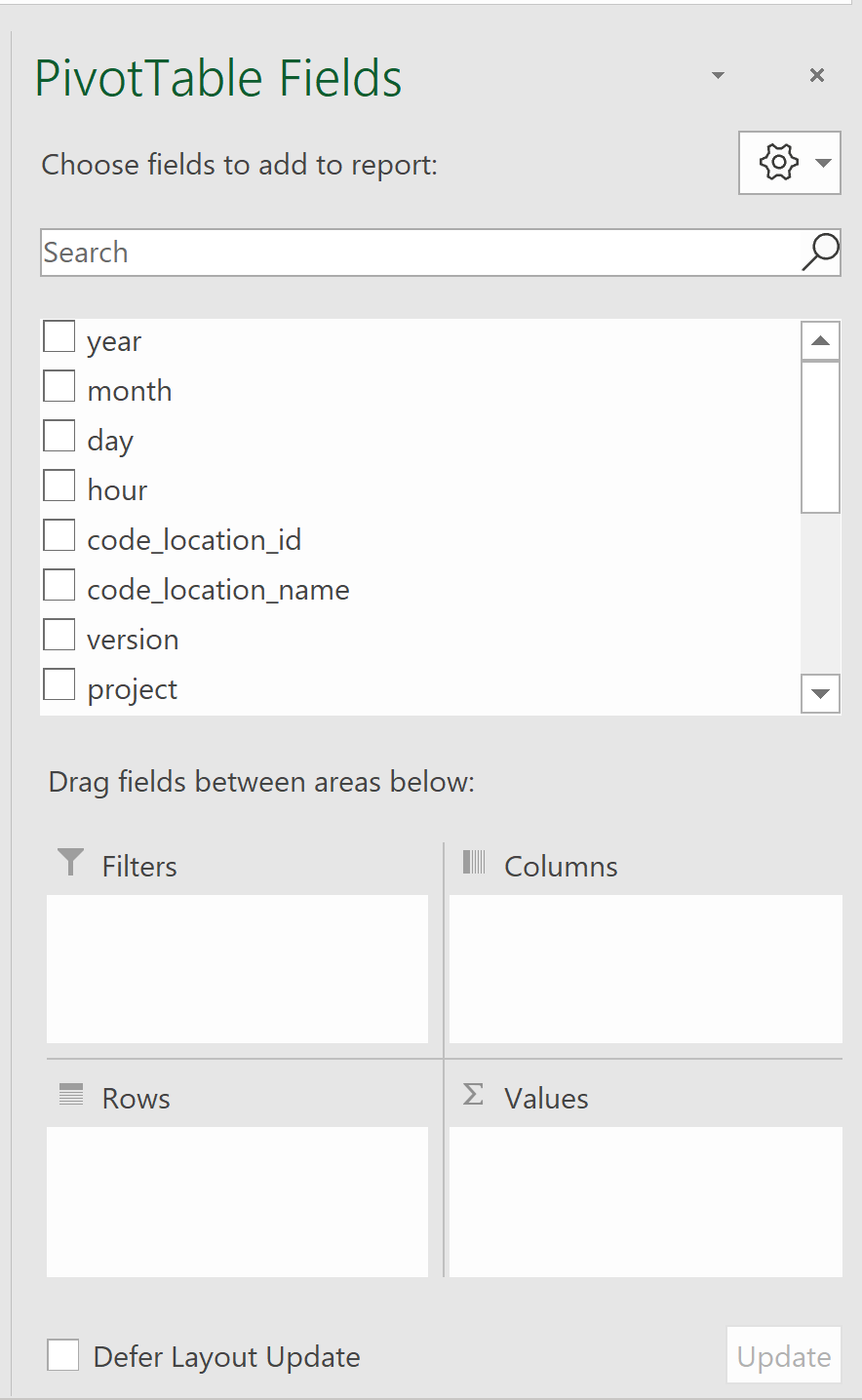Viewport: 862px width, 1400px height.
Task: Expand the Tools layout dropdown arrow
Action: click(x=824, y=163)
